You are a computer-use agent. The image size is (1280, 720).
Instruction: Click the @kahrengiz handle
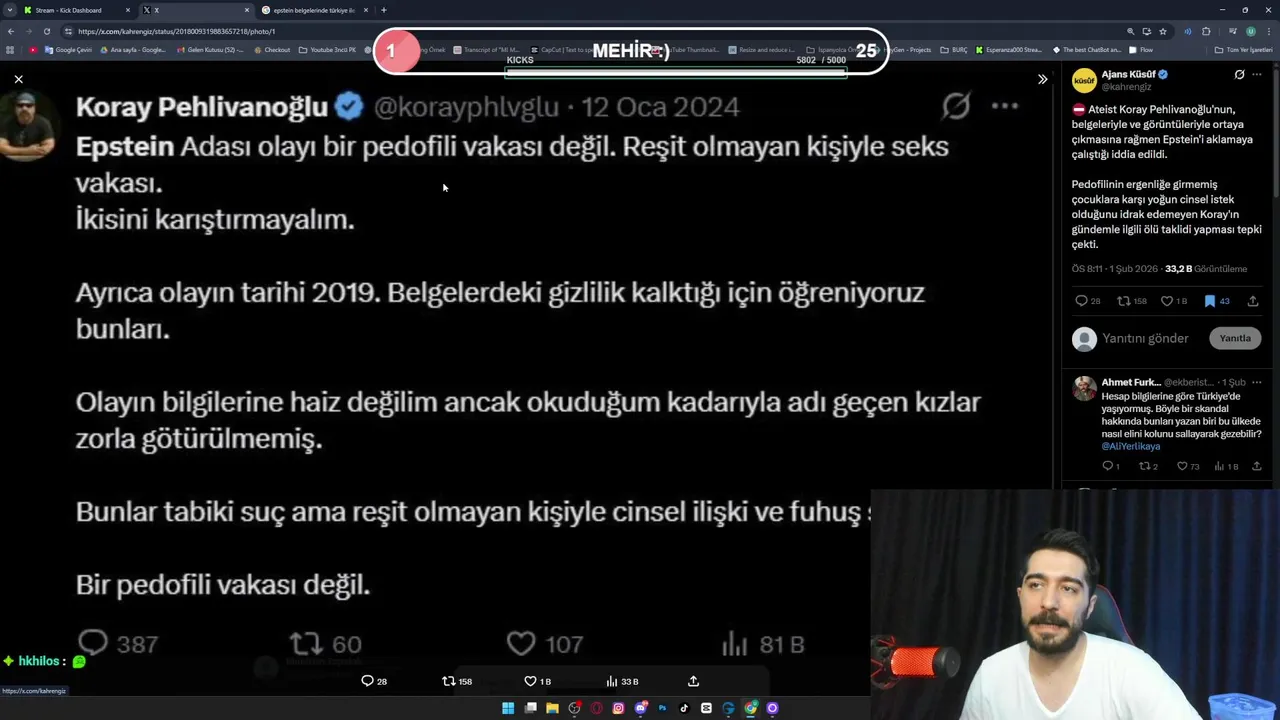[x=1127, y=87]
